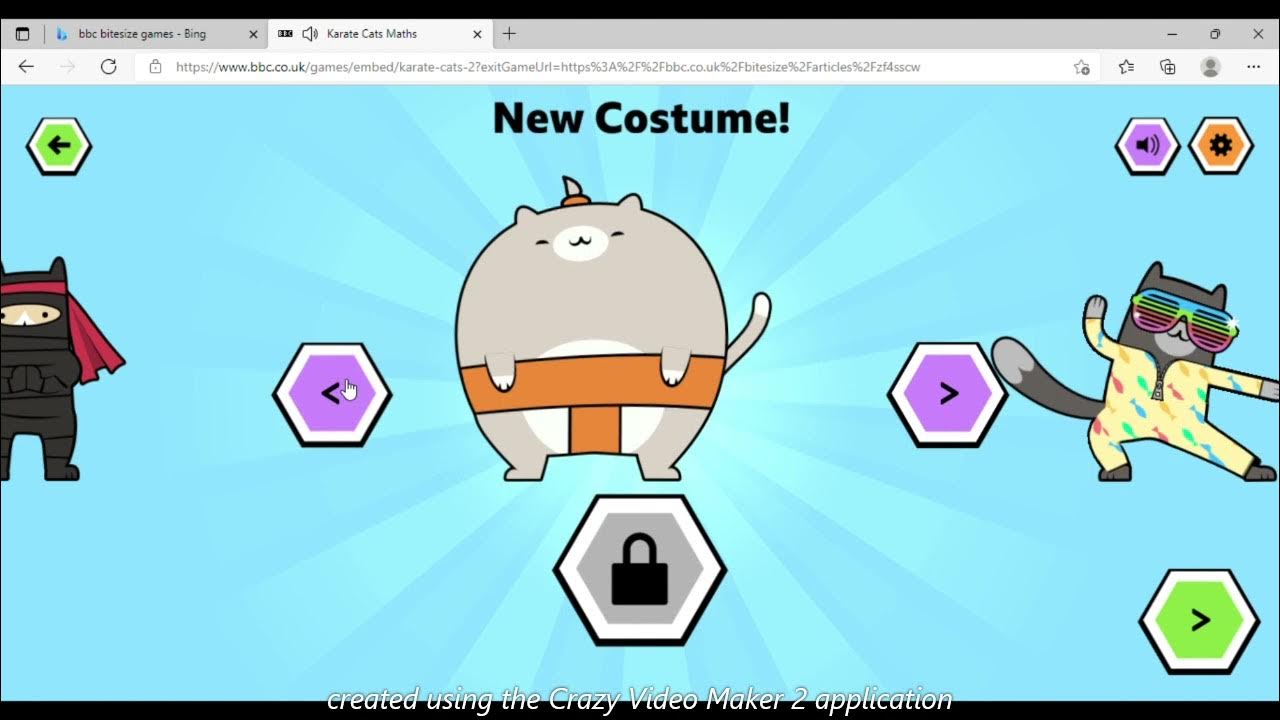Viewport: 1280px width, 720px height.
Task: View site information lock icon
Action: point(155,67)
